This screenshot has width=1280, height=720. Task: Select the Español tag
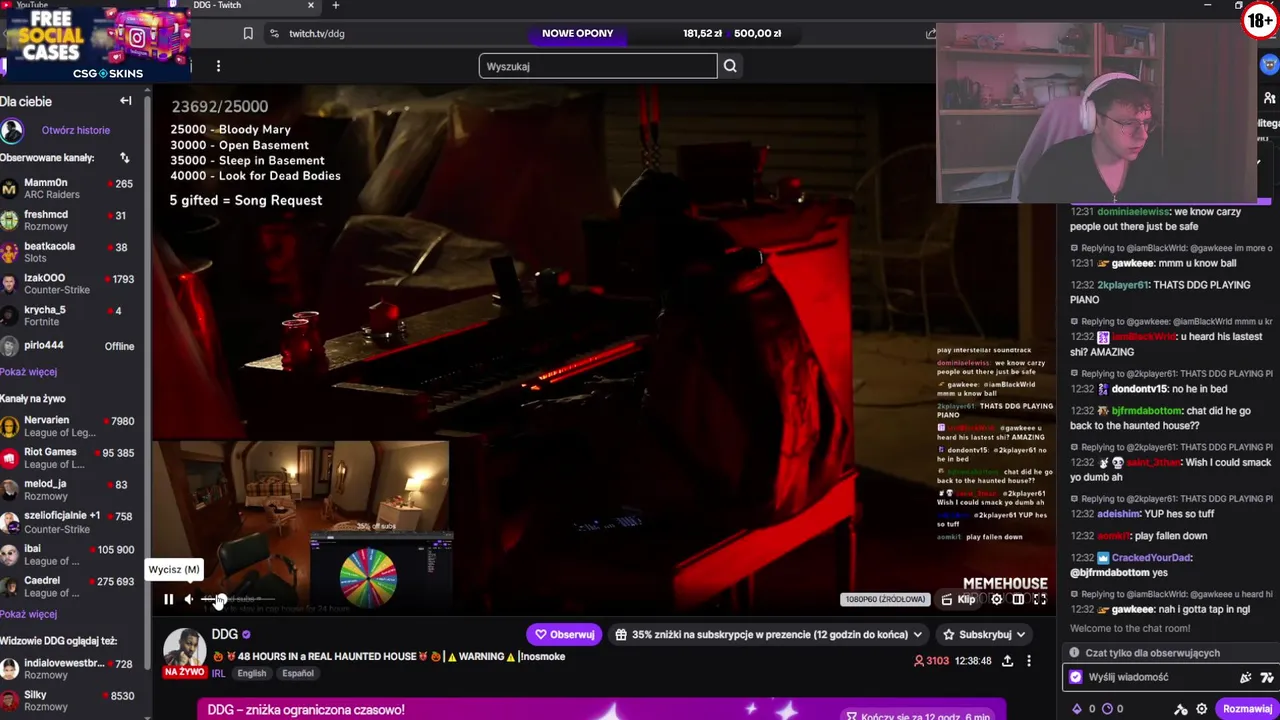click(298, 674)
